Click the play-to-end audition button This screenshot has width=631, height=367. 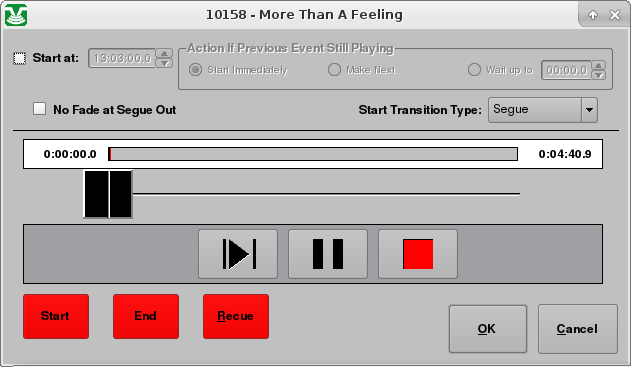[x=238, y=254]
